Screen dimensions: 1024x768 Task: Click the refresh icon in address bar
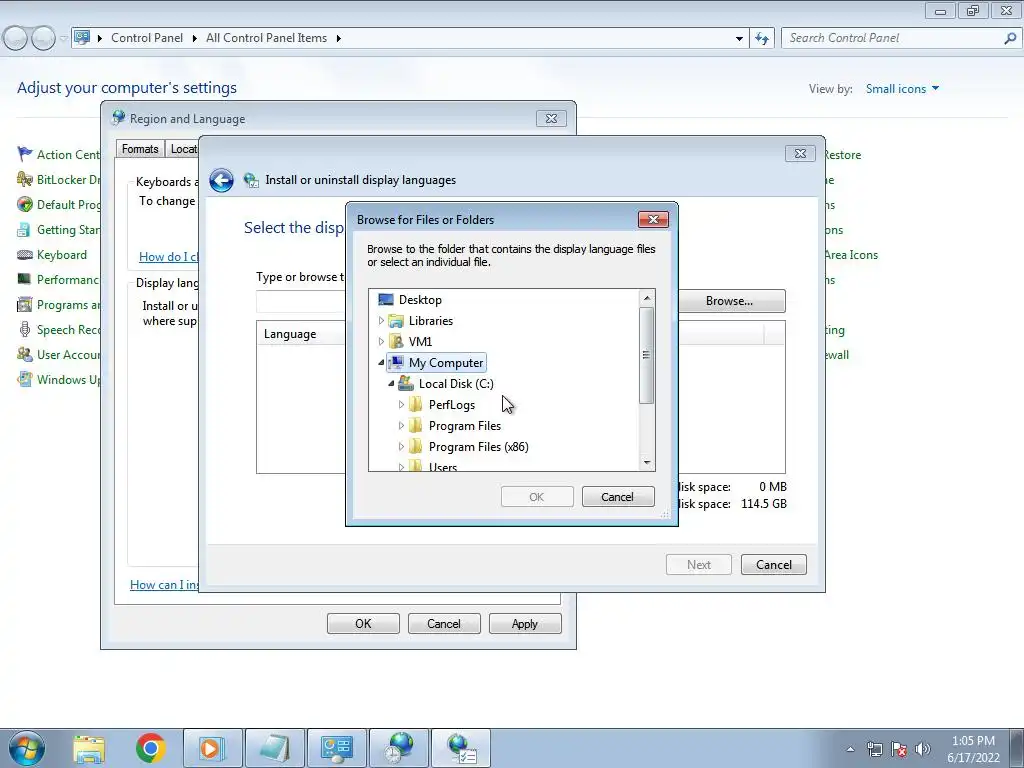tap(762, 38)
